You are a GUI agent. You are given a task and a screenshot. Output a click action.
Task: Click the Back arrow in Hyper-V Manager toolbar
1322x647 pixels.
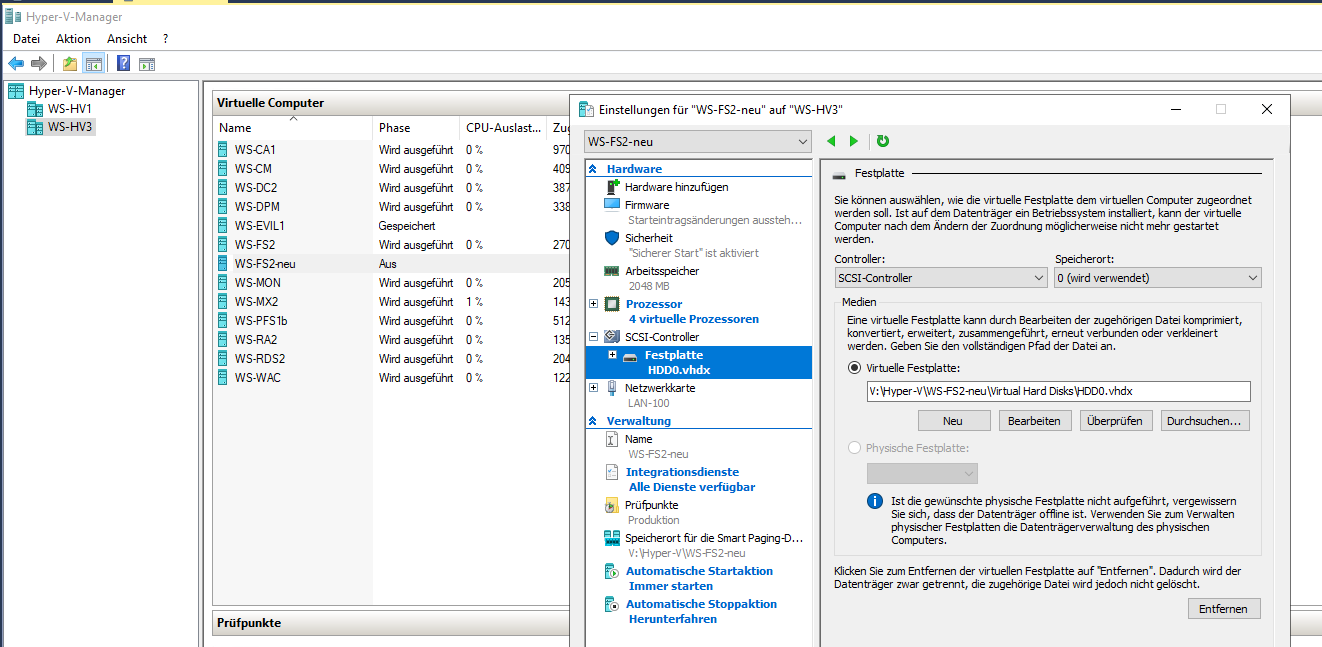point(16,64)
